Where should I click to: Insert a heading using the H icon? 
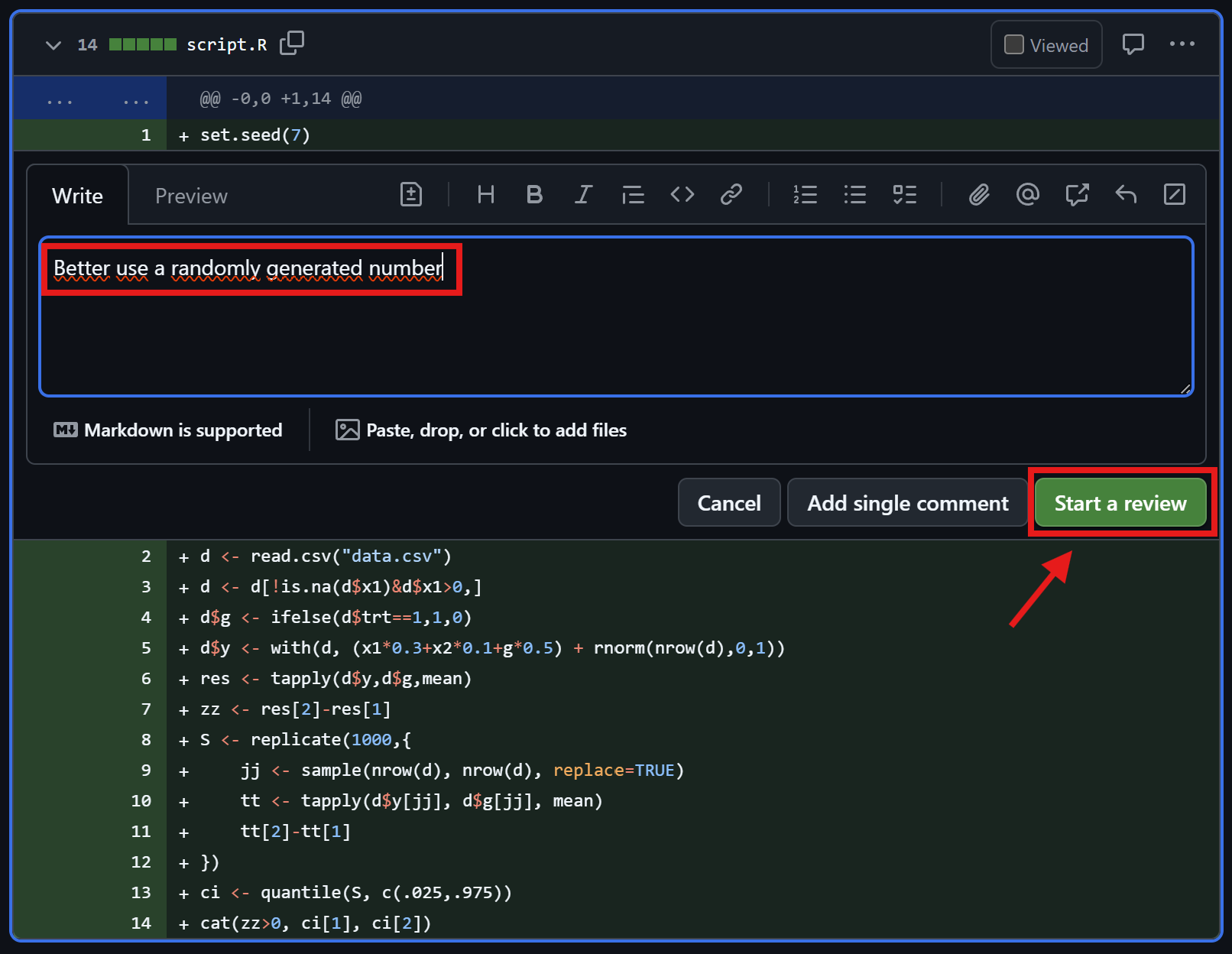point(485,195)
